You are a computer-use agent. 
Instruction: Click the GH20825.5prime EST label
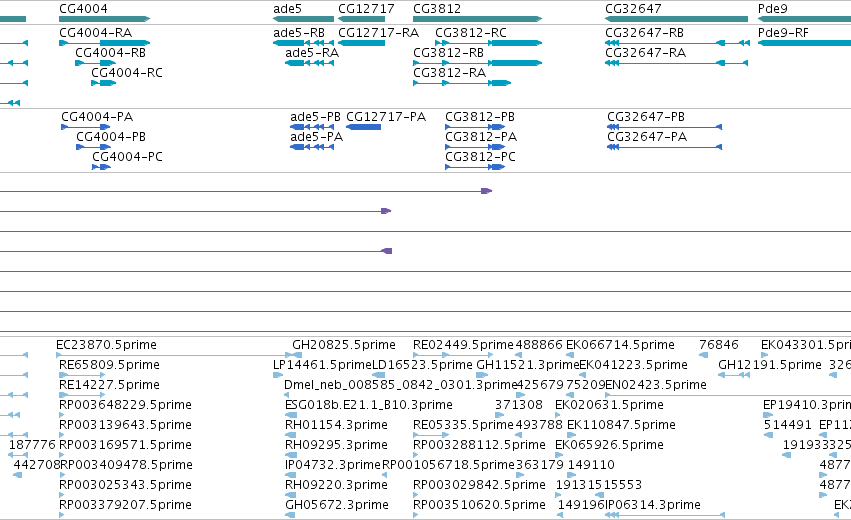pos(344,345)
